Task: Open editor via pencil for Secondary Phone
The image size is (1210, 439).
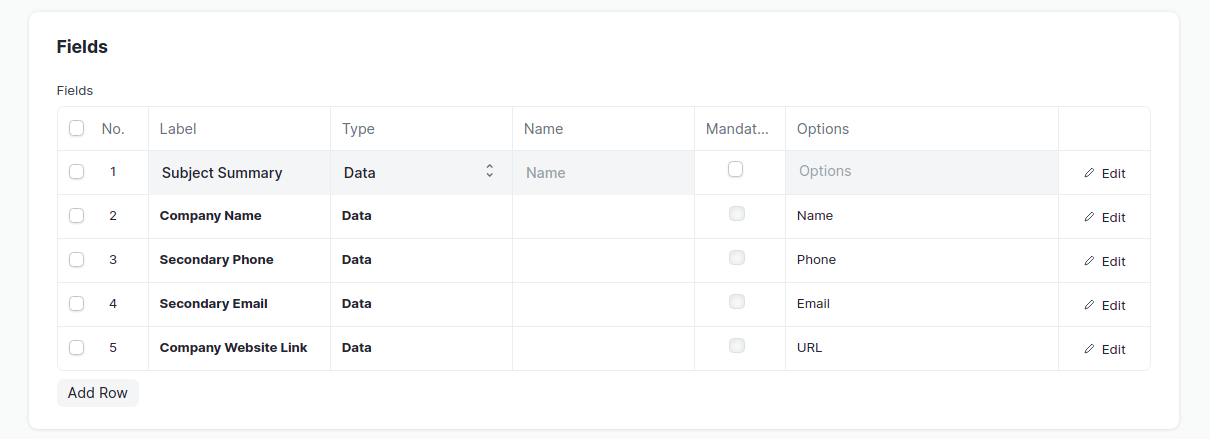Action: pos(1089,261)
